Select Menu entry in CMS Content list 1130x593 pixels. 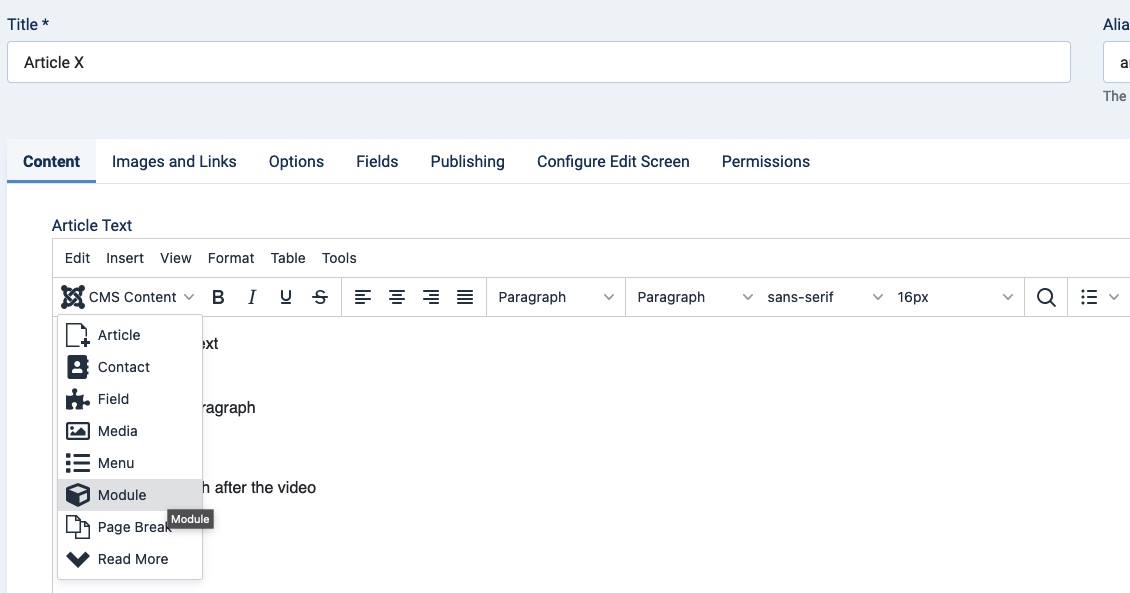click(x=130, y=463)
